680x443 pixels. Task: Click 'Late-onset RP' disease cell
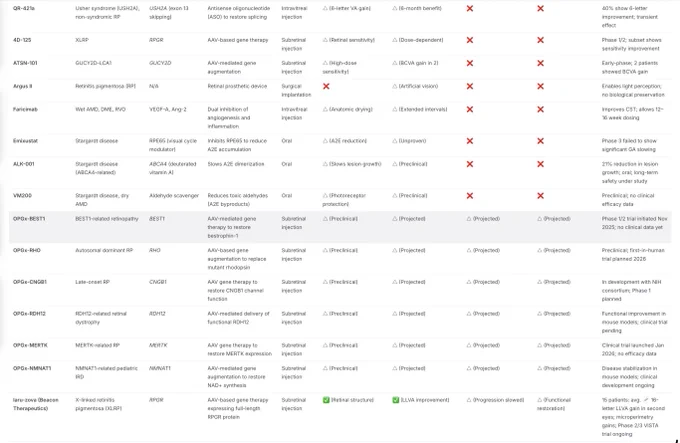pos(92,282)
